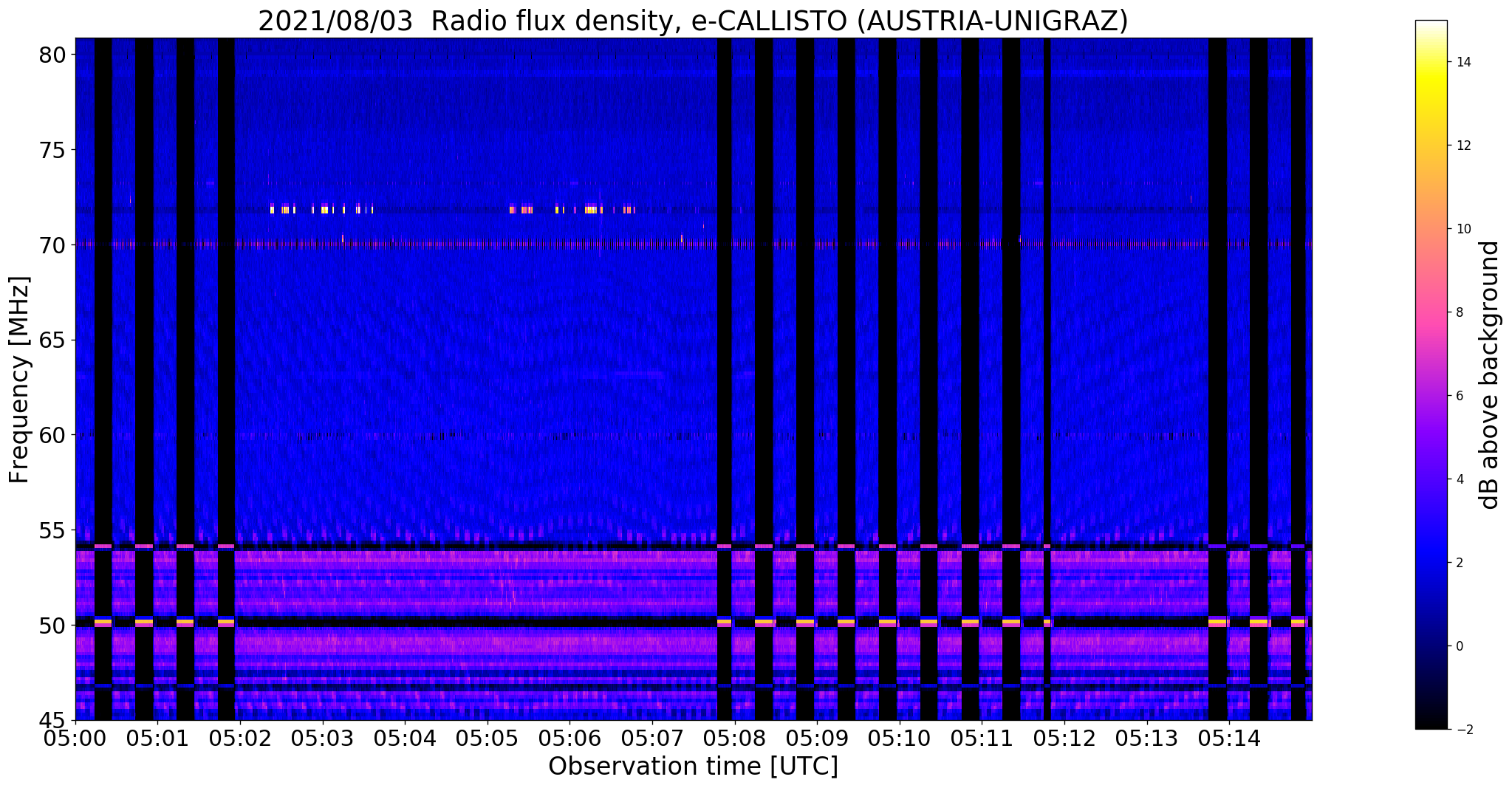1512x788 pixels.
Task: Click the colorbar value 12
Action: (1463, 145)
